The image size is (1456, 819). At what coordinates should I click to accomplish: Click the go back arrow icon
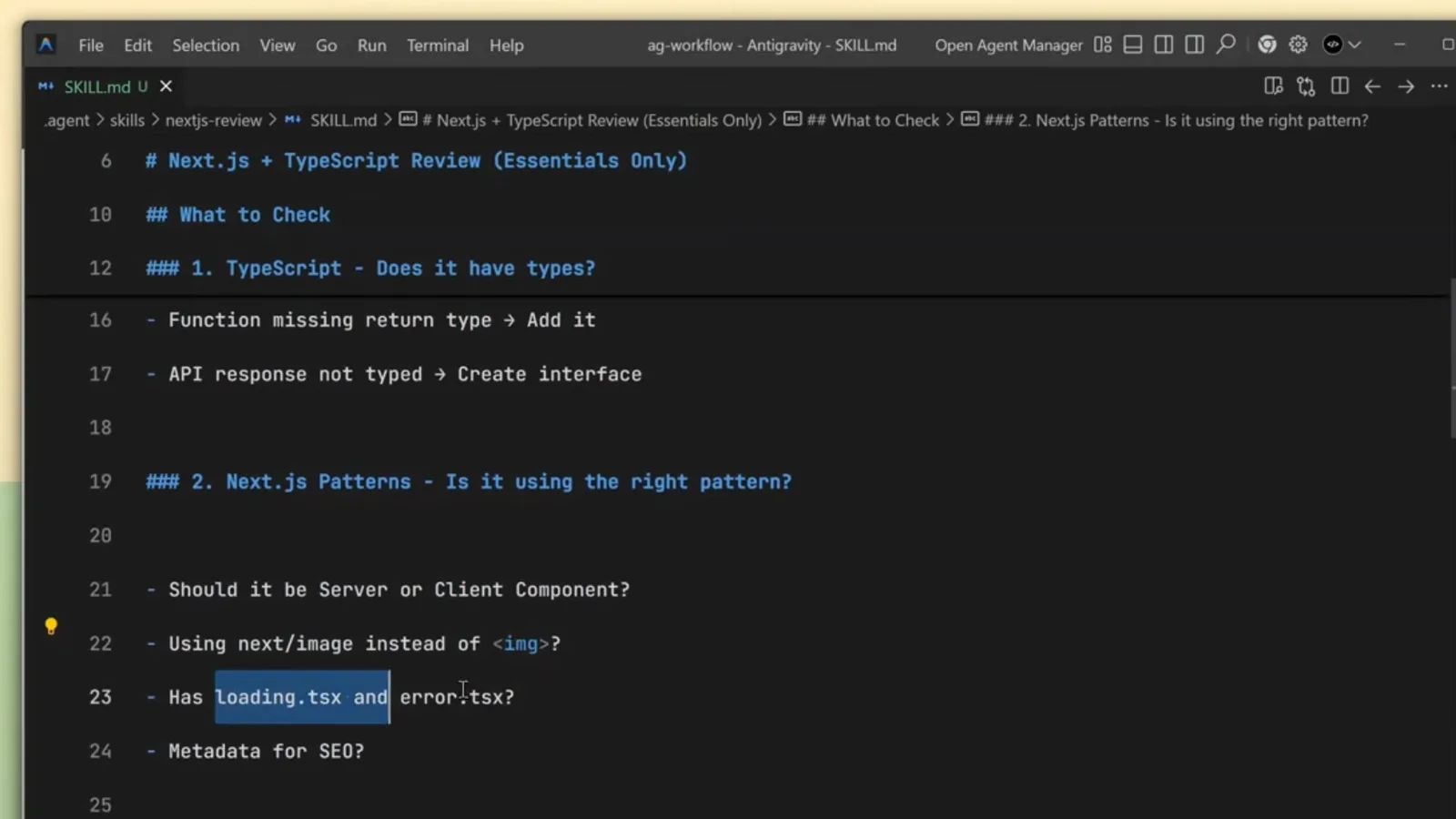[1372, 86]
